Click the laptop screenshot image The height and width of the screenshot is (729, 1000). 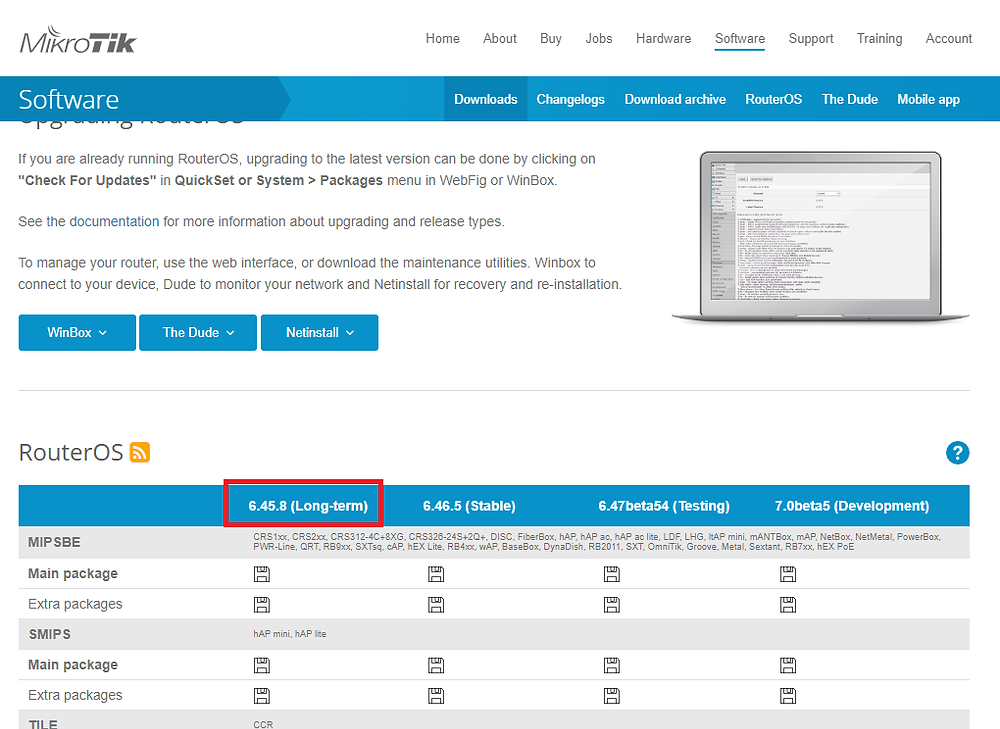point(820,237)
